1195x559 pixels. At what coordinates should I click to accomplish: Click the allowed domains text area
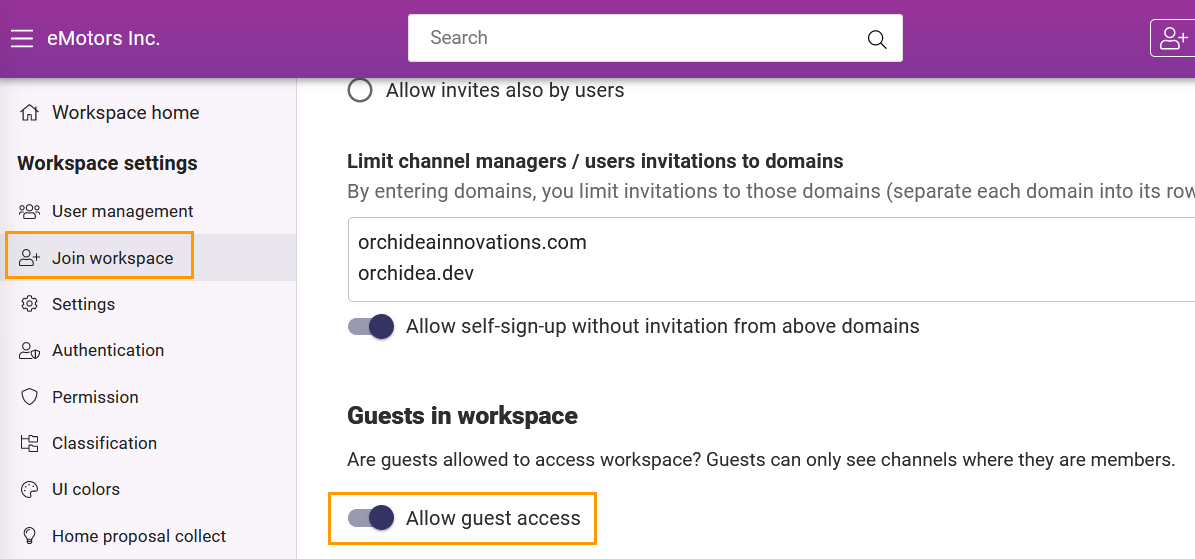point(771,259)
